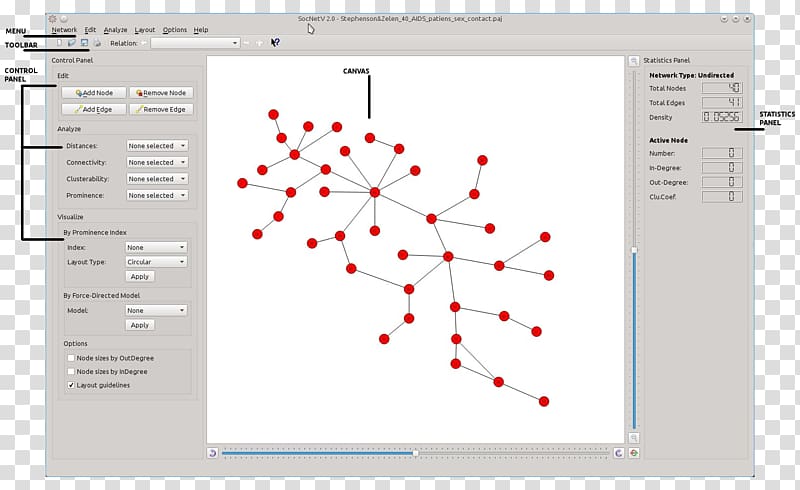This screenshot has height=490, width=800.
Task: Expand the Layout Type Circular dropdown
Action: point(155,262)
